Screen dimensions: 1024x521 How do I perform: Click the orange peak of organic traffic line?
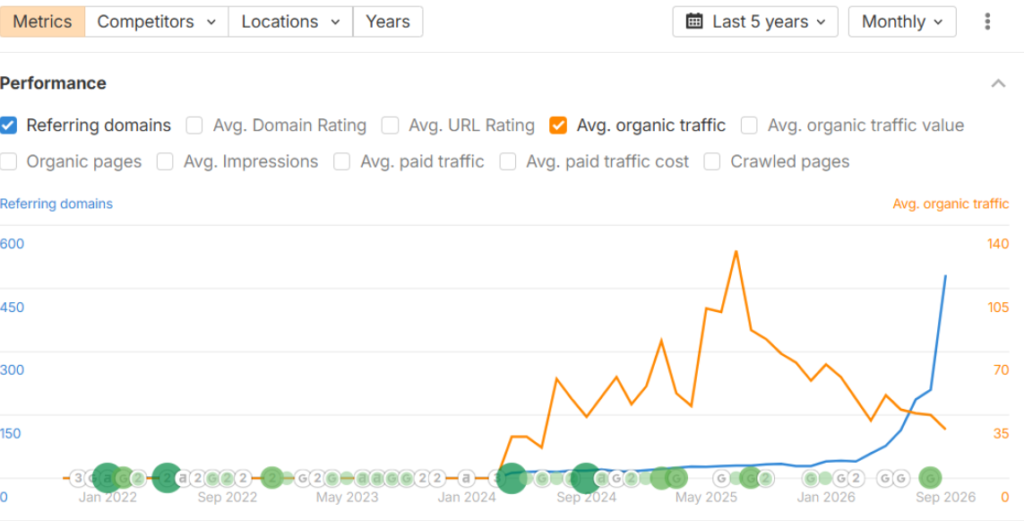pos(736,251)
